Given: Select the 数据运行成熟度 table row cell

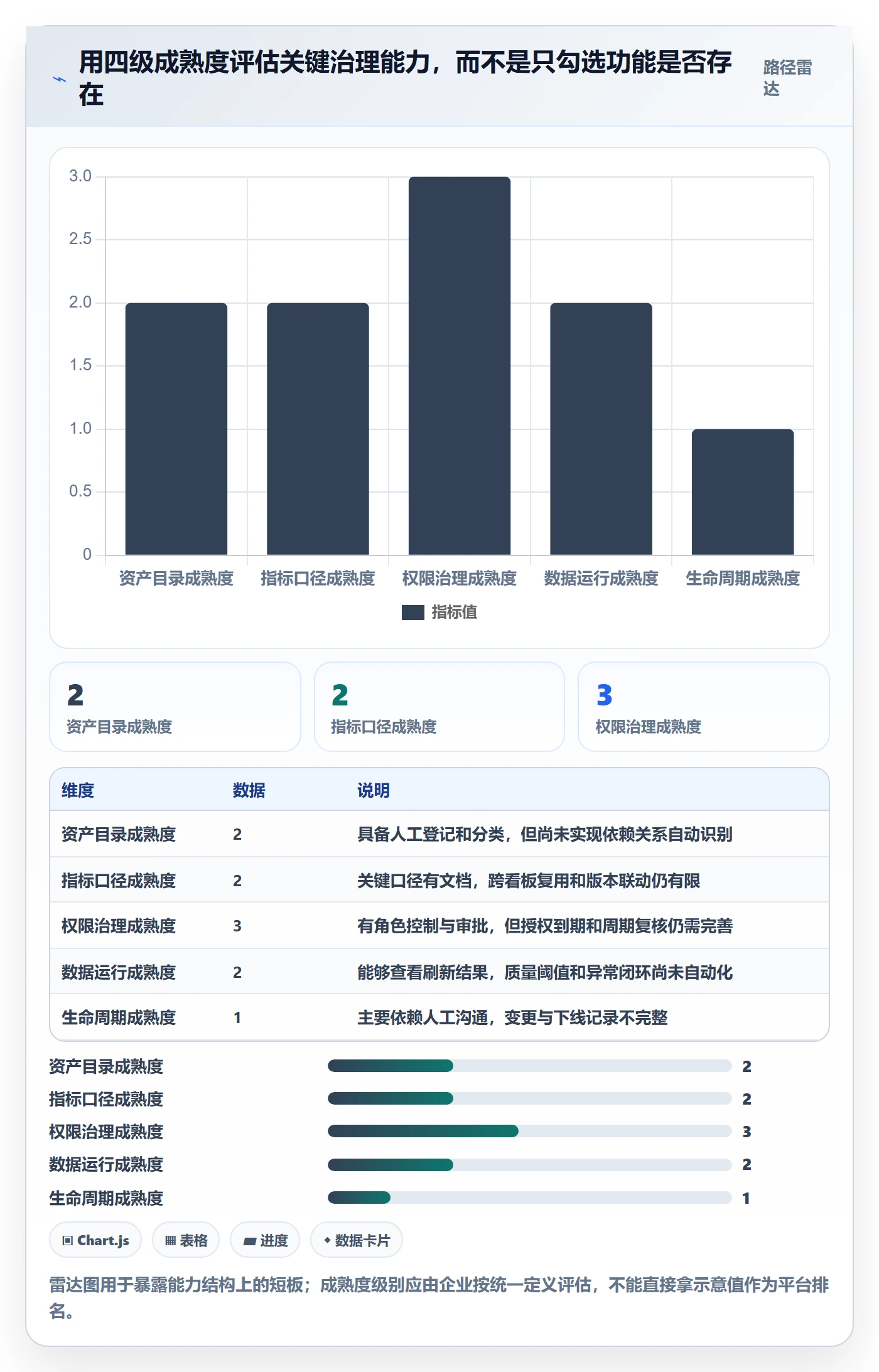Looking at the screenshot, I should coord(119,973).
